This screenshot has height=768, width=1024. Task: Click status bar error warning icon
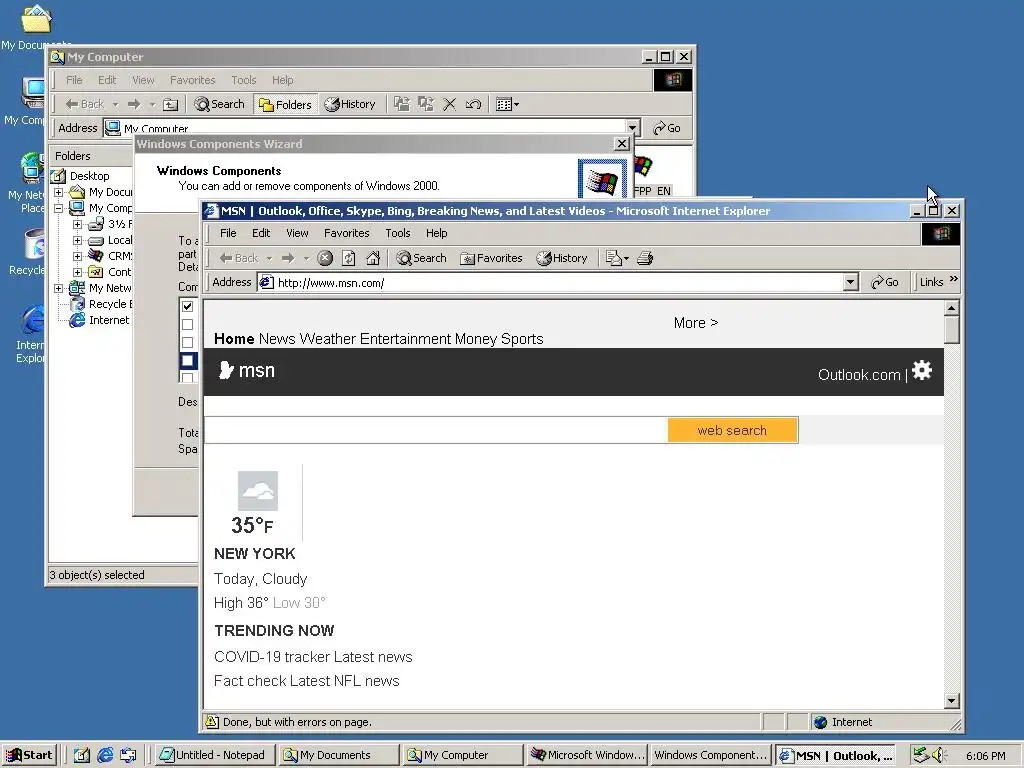212,722
